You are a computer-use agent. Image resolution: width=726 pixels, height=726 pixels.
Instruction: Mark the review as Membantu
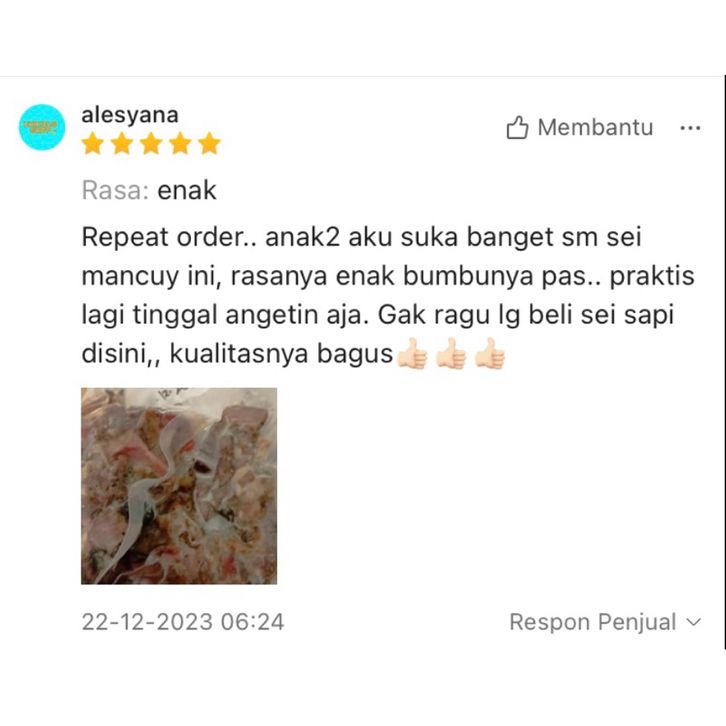tap(580, 127)
